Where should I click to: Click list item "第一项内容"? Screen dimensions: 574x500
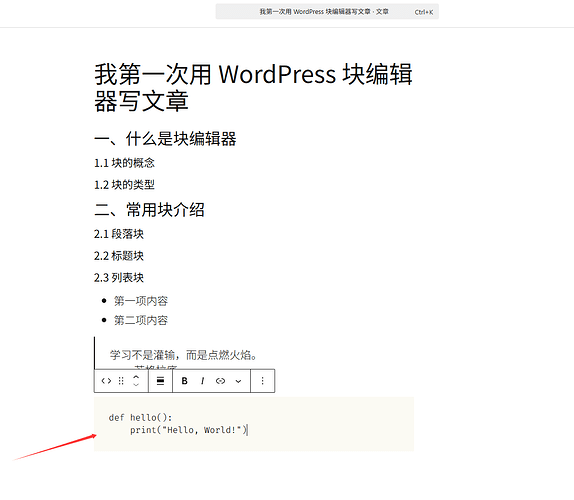141,301
